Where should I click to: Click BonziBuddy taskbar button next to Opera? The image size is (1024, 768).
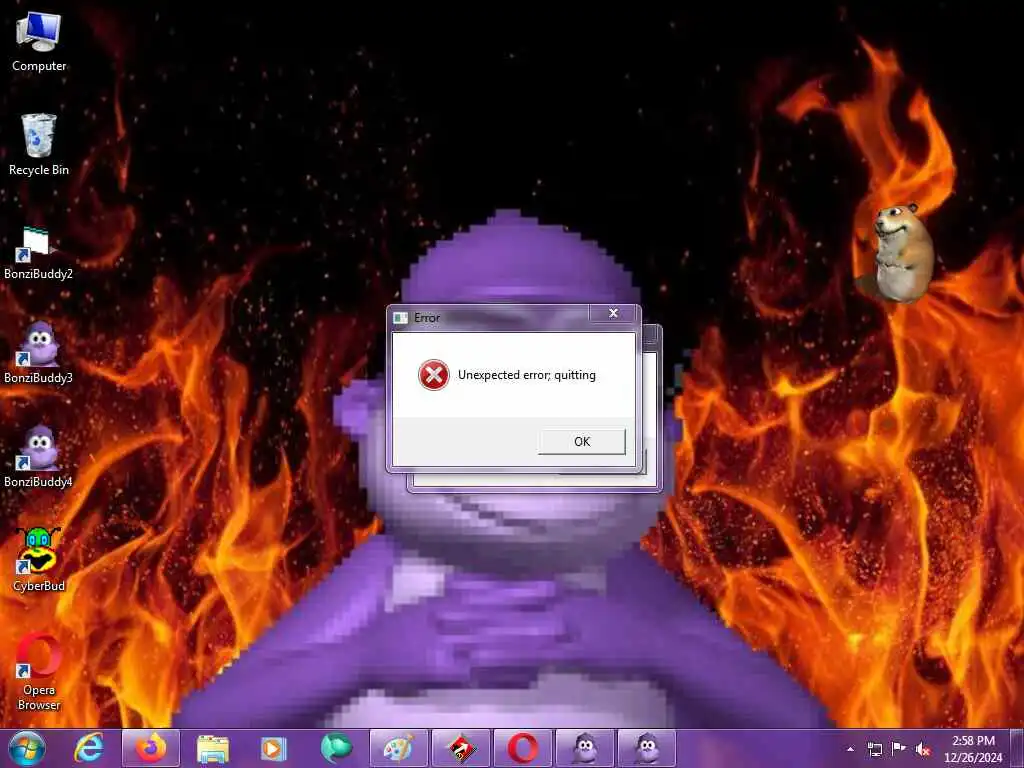pos(584,748)
